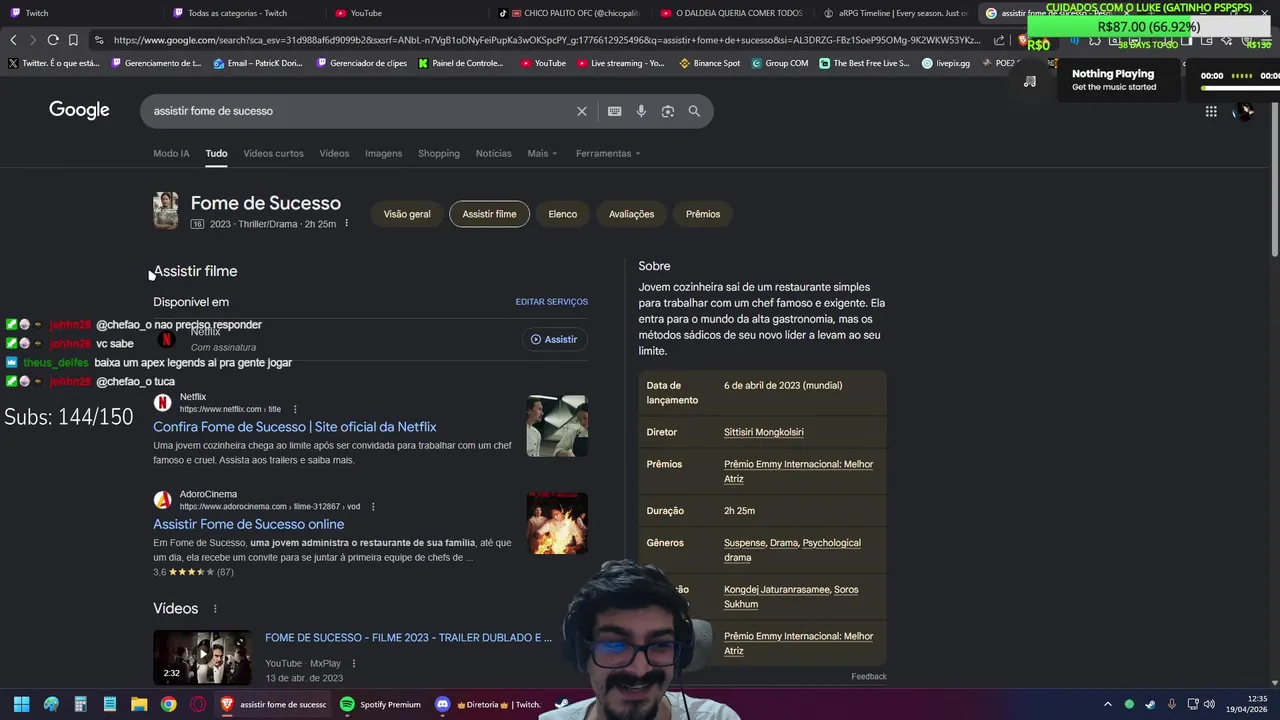Switch to the CHICO PALITO OFC browser tab
The image size is (1280, 720).
pyautogui.click(x=568, y=13)
